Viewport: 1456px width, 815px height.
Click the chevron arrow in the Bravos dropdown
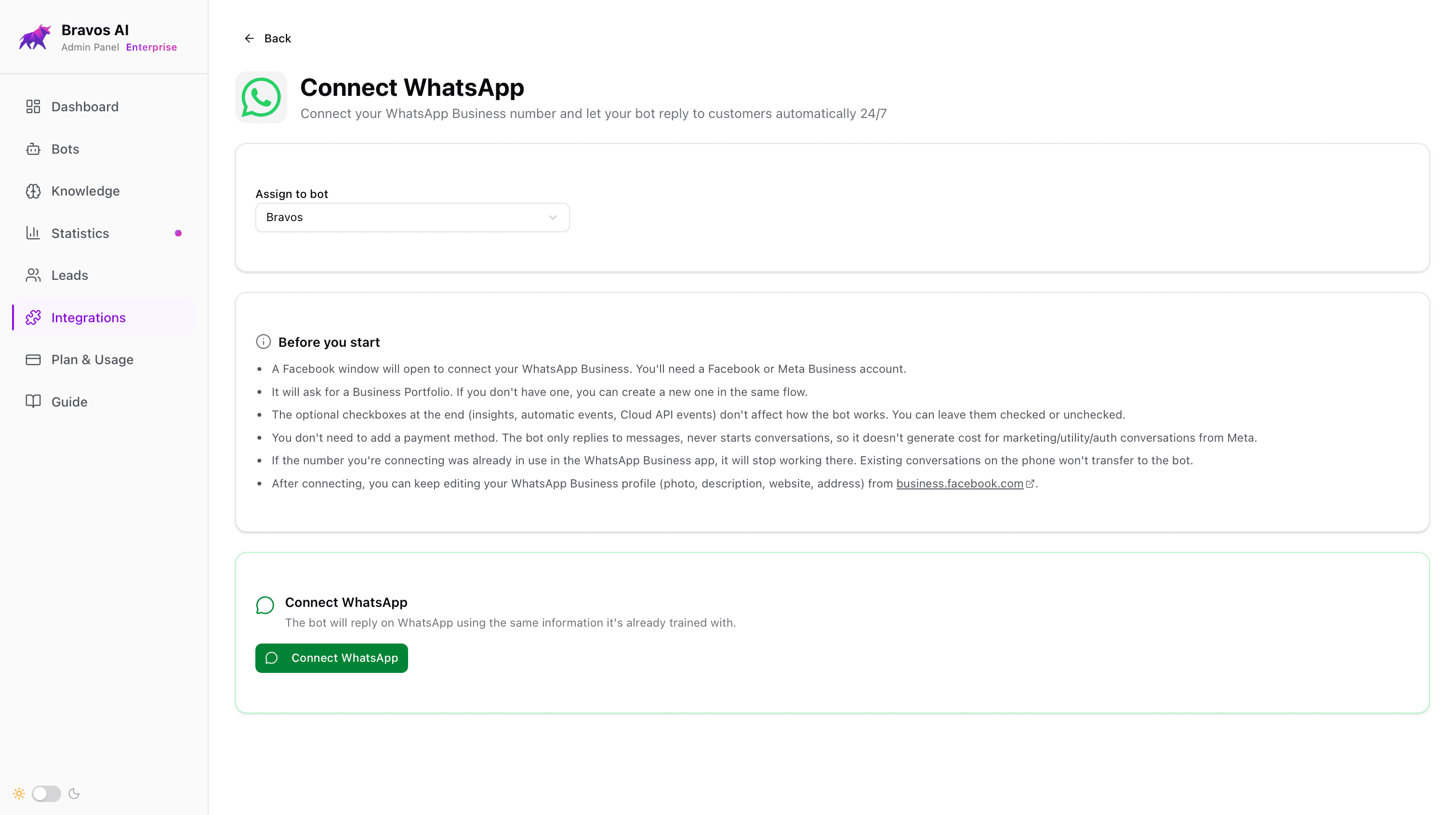553,218
